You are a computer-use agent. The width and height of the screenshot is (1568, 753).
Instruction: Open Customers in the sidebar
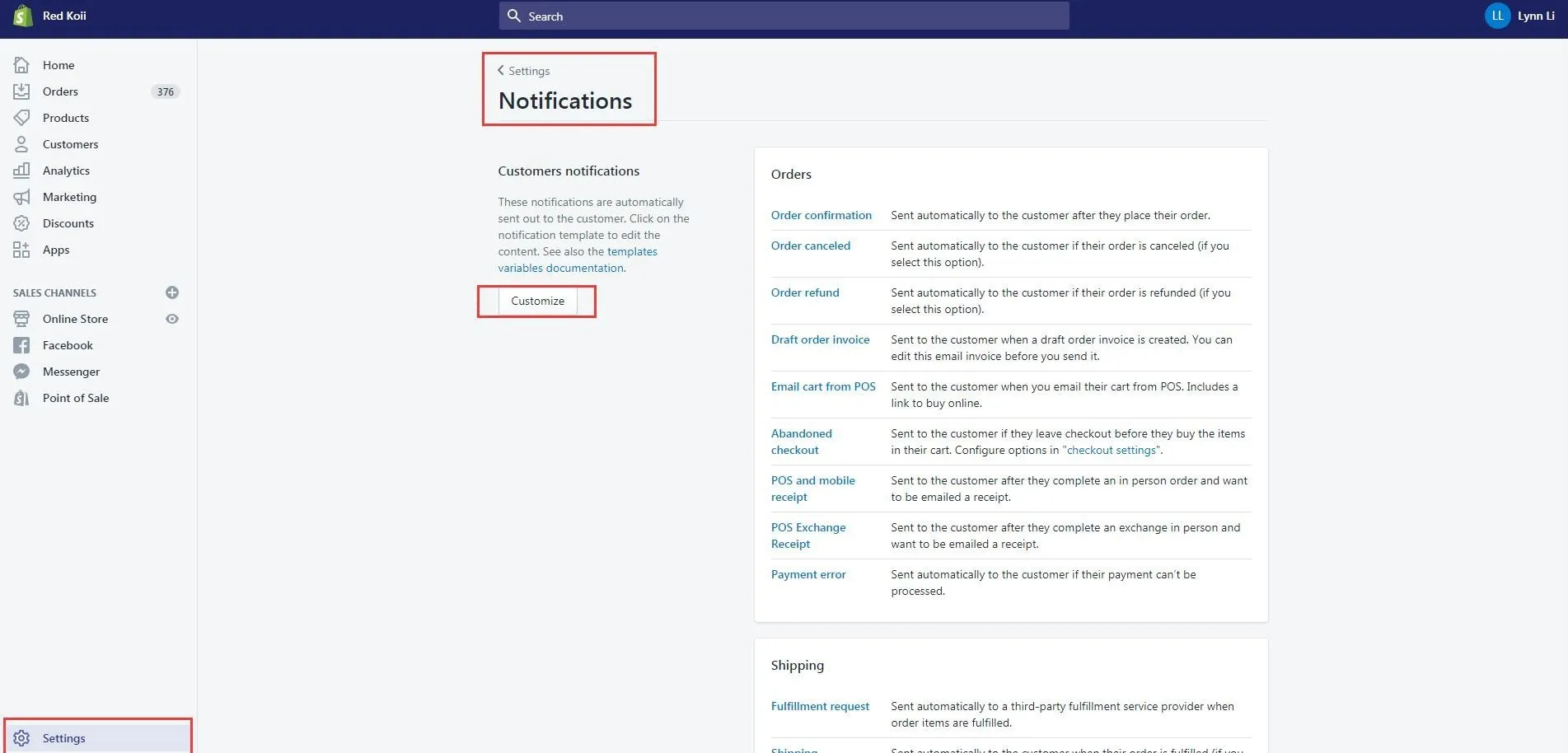[x=70, y=144]
